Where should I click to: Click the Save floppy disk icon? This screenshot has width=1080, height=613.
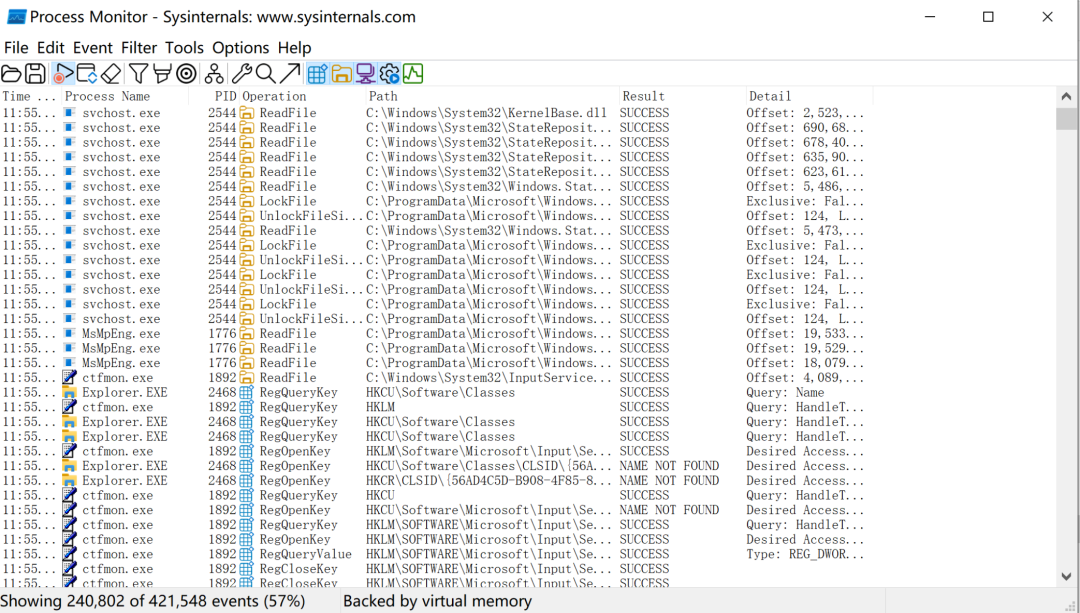pos(35,74)
